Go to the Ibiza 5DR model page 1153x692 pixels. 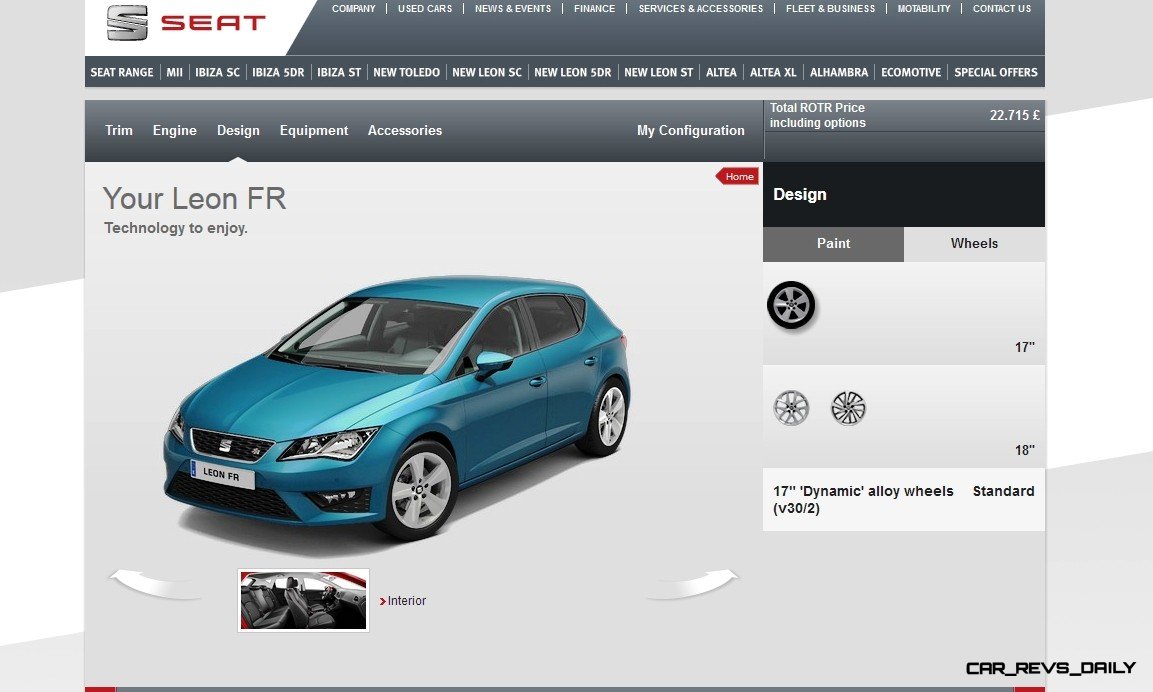(x=278, y=72)
